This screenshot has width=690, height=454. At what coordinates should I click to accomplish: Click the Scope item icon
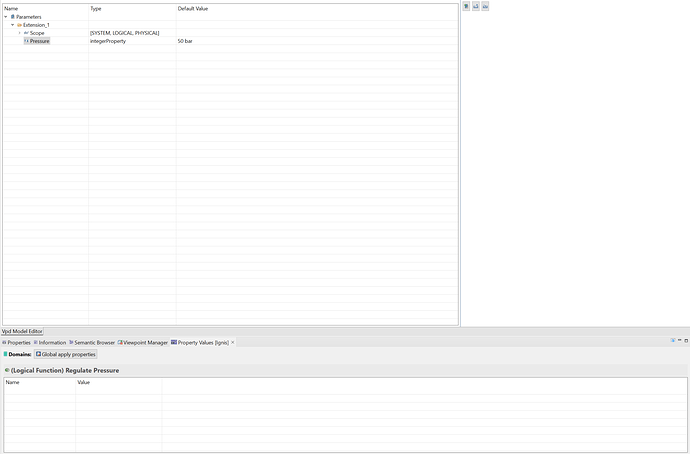coord(26,33)
